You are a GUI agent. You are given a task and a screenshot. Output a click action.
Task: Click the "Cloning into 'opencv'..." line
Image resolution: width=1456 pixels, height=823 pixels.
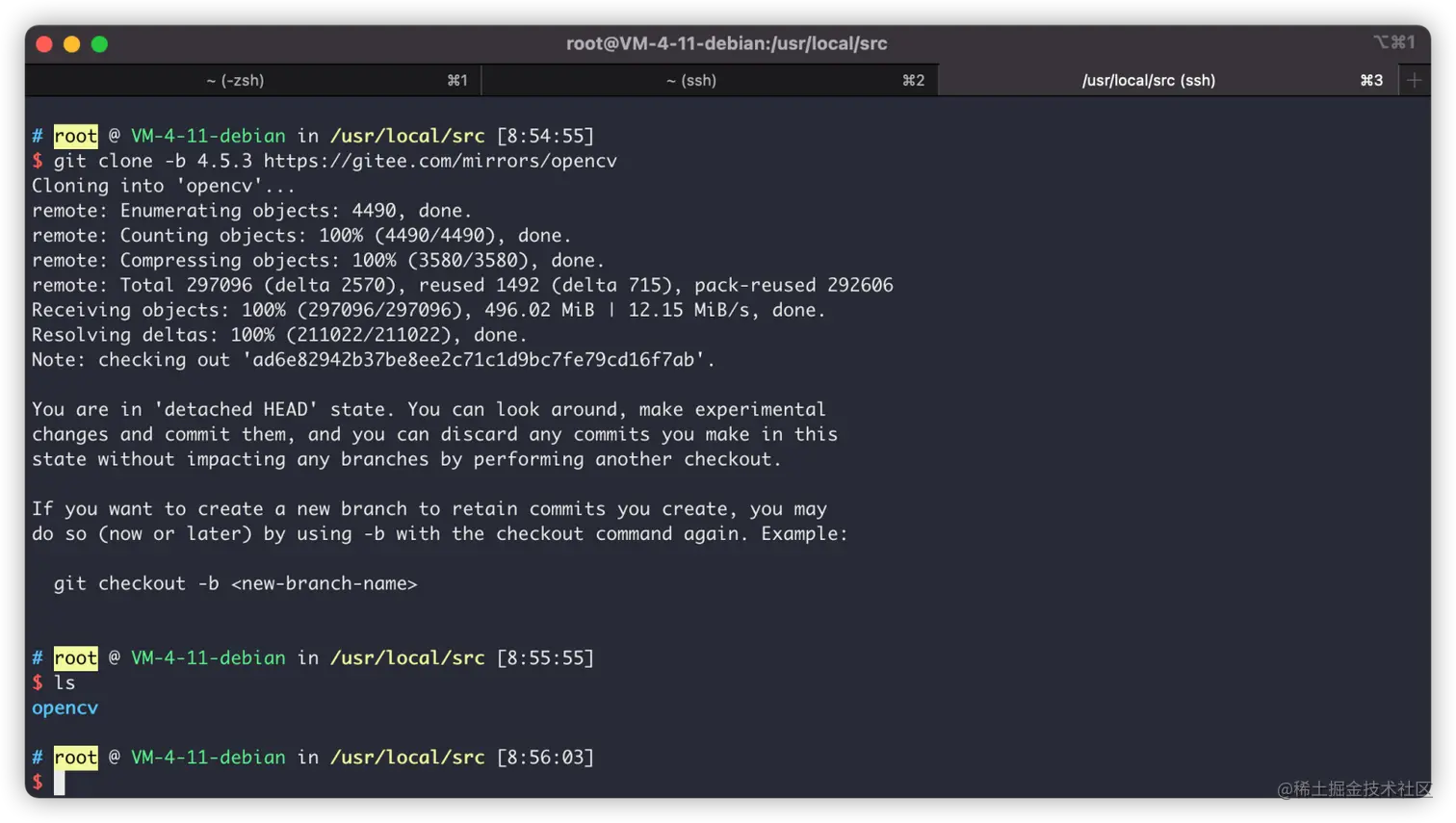[164, 186]
